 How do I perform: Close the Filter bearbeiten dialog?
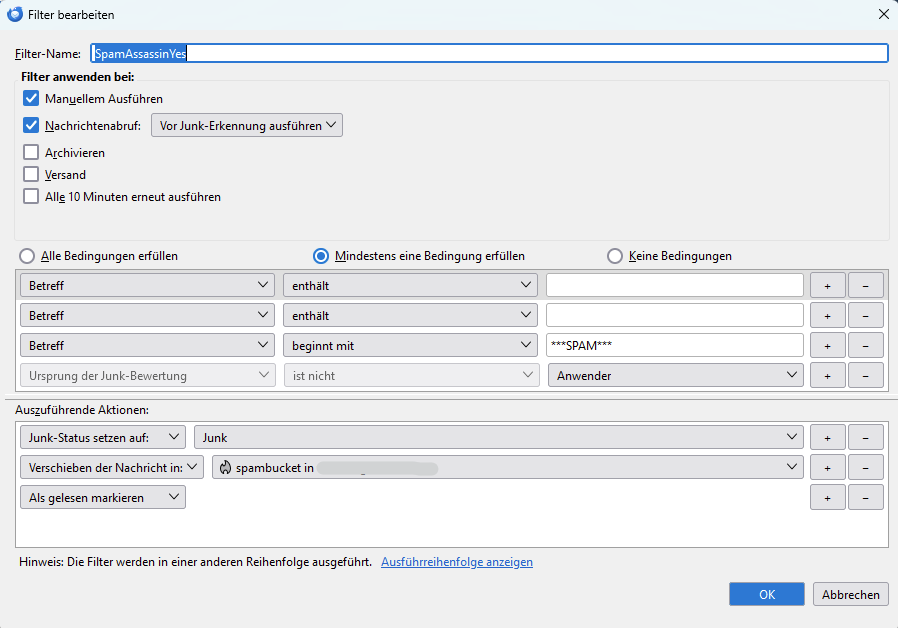click(882, 15)
